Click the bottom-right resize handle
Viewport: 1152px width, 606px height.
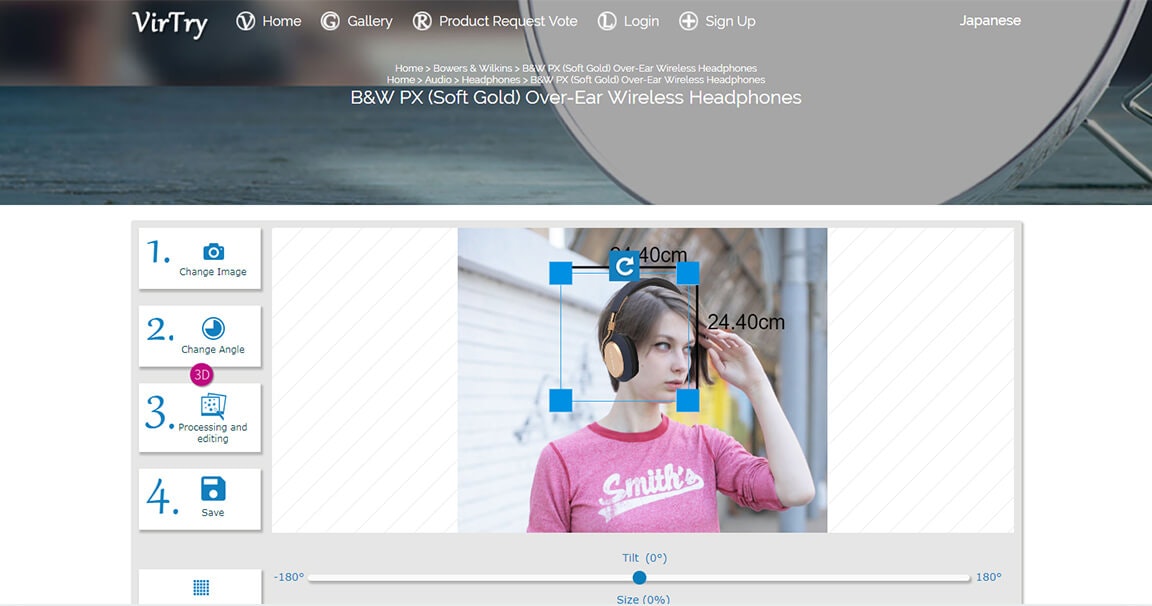688,400
